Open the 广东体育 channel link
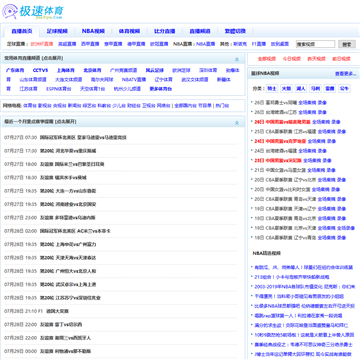Viewport: 360px width, 360px height. (15, 70)
